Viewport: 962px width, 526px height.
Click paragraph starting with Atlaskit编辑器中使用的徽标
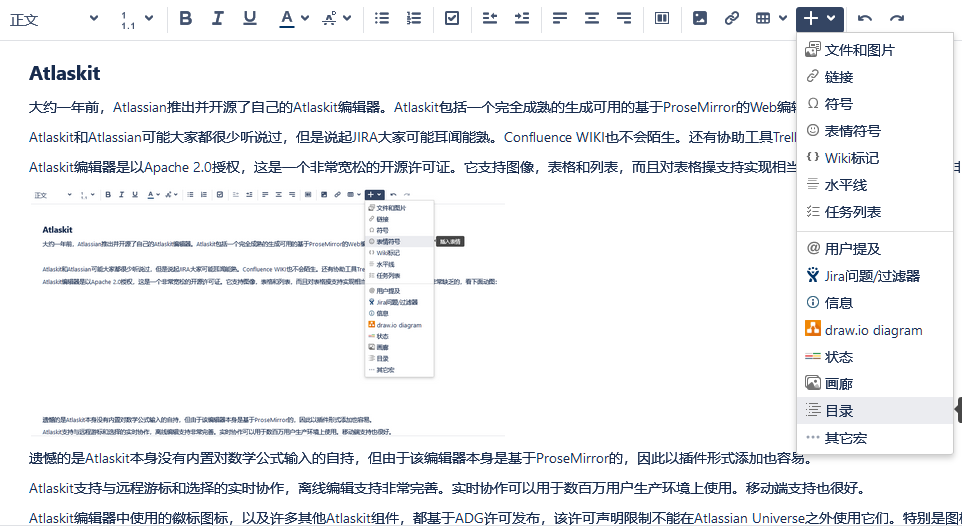click(495, 518)
